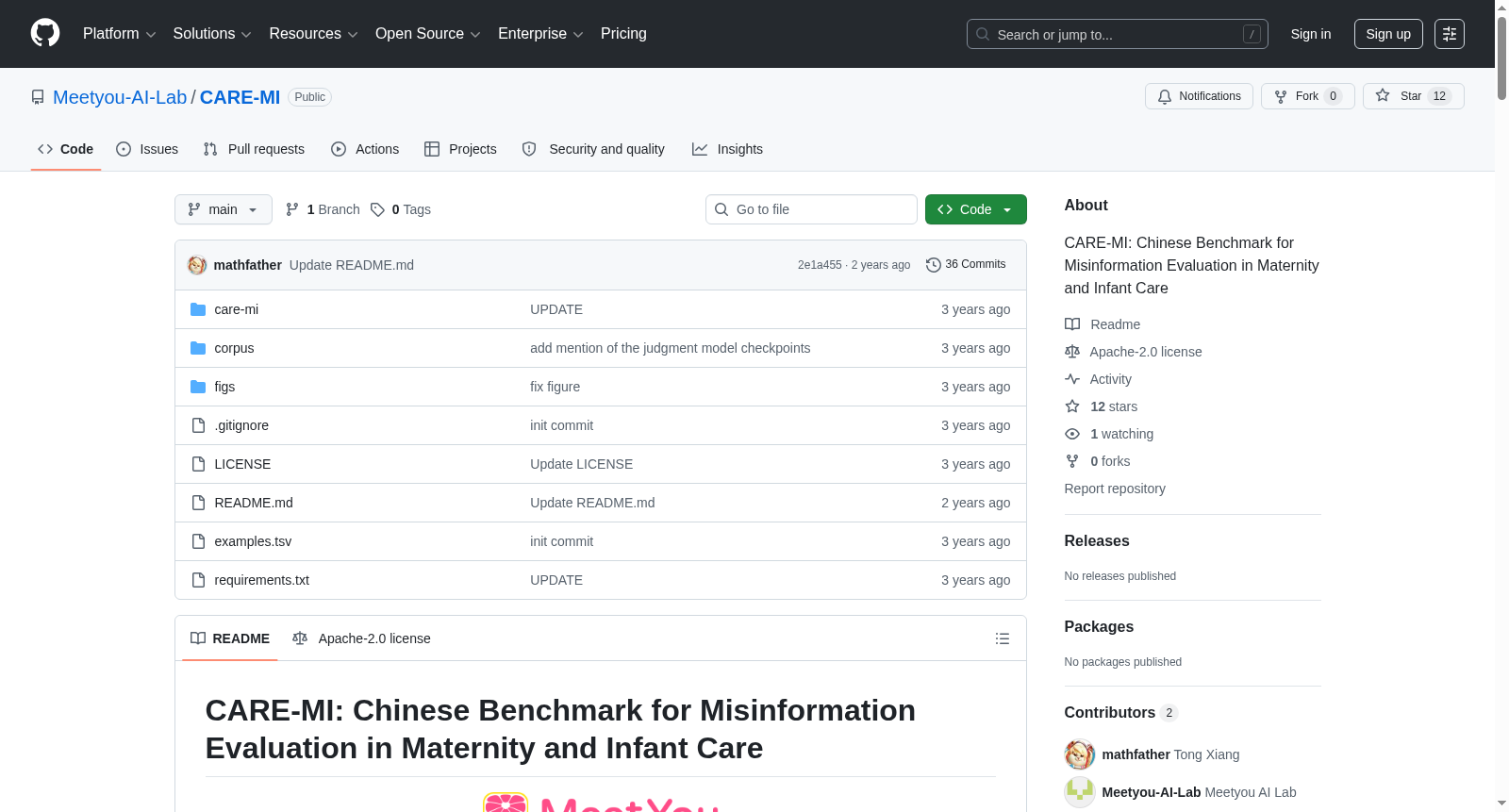Switch to the Issues tab
The width and height of the screenshot is (1509, 812).
pos(147,149)
